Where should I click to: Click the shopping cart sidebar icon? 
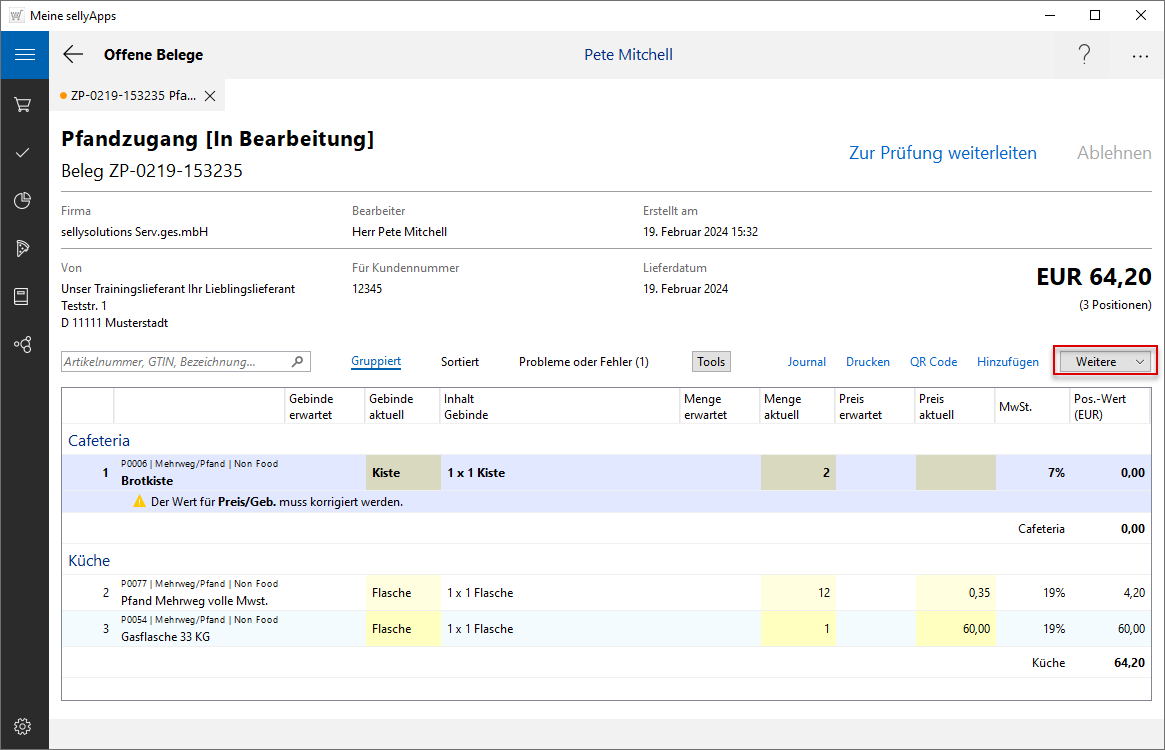[24, 104]
